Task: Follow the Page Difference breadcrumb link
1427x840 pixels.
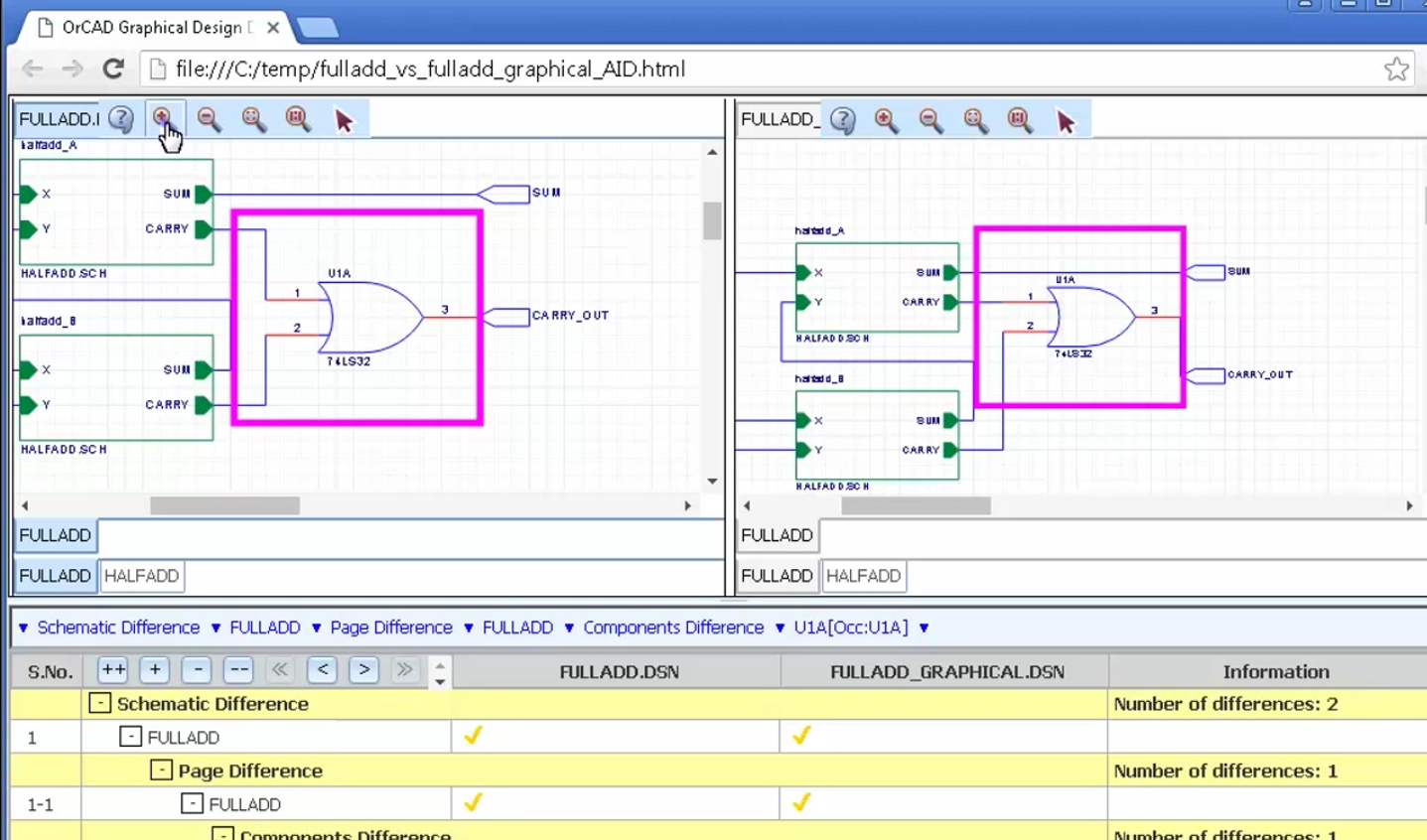Action: 391,628
